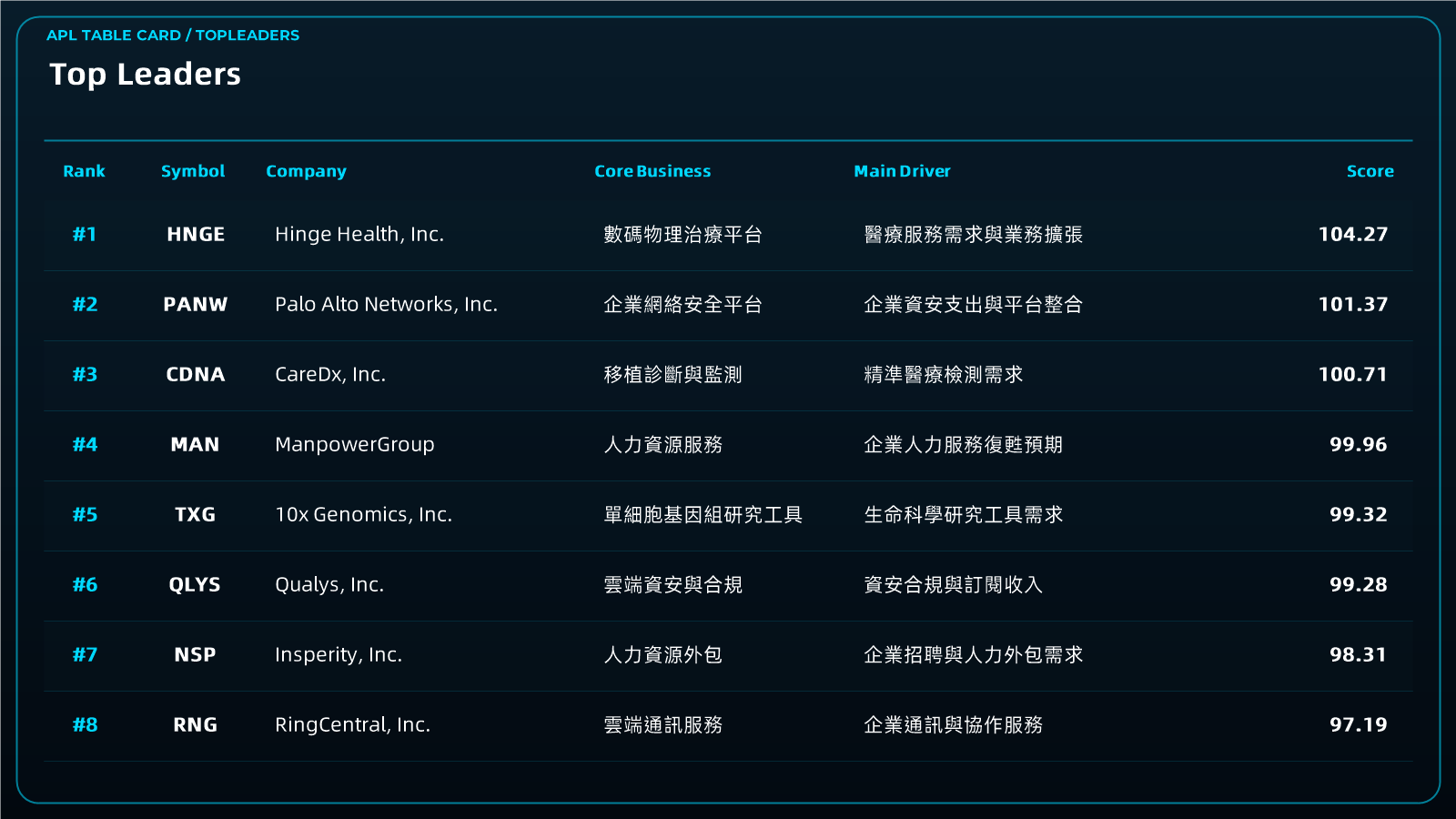
Task: Click the APL TABLE CARD / TOPLEADERS breadcrumb
Action: 173,35
